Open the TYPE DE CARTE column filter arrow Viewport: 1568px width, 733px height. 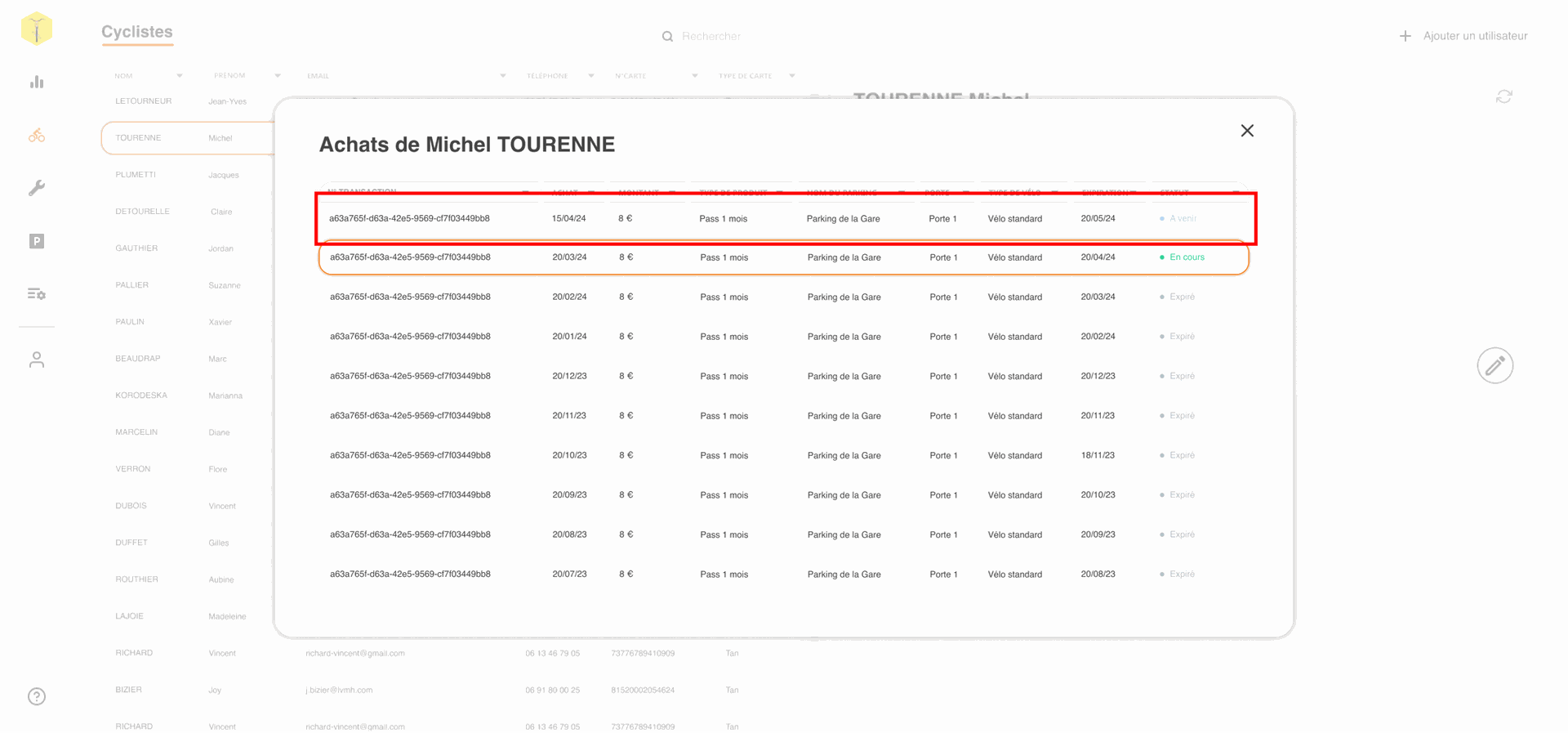[792, 76]
